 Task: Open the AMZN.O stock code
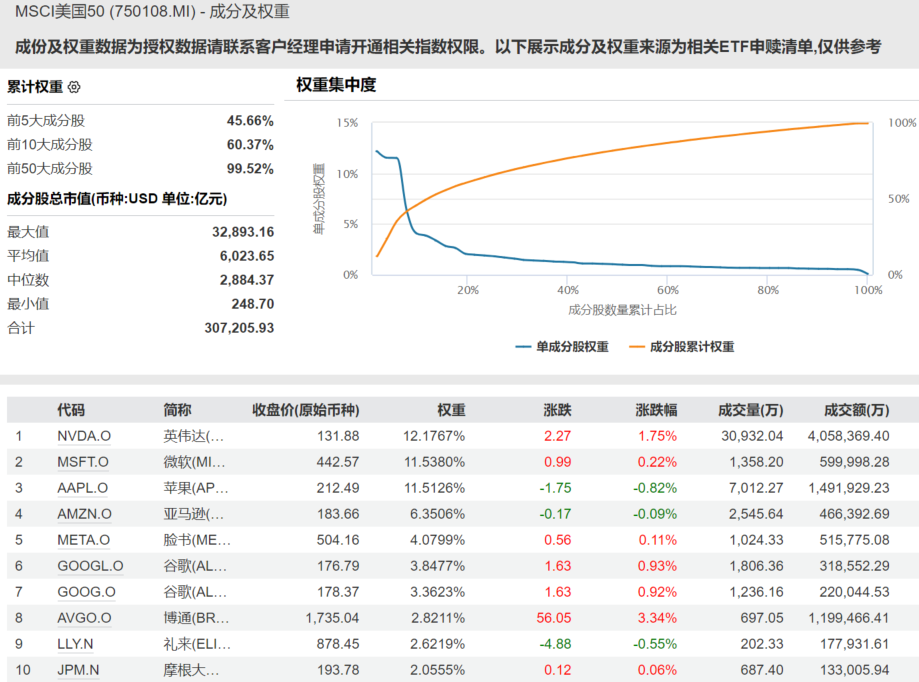tap(84, 514)
